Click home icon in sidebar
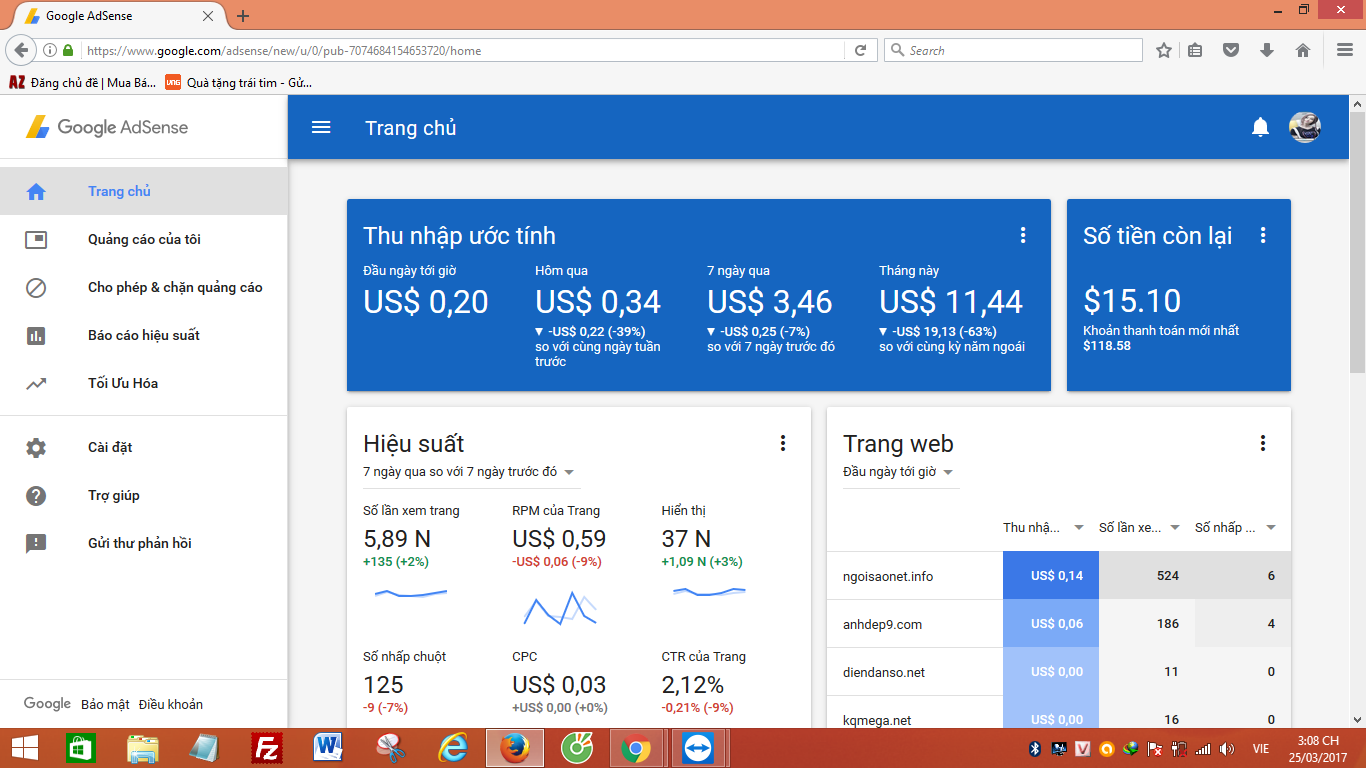The image size is (1366, 768). pos(36,191)
